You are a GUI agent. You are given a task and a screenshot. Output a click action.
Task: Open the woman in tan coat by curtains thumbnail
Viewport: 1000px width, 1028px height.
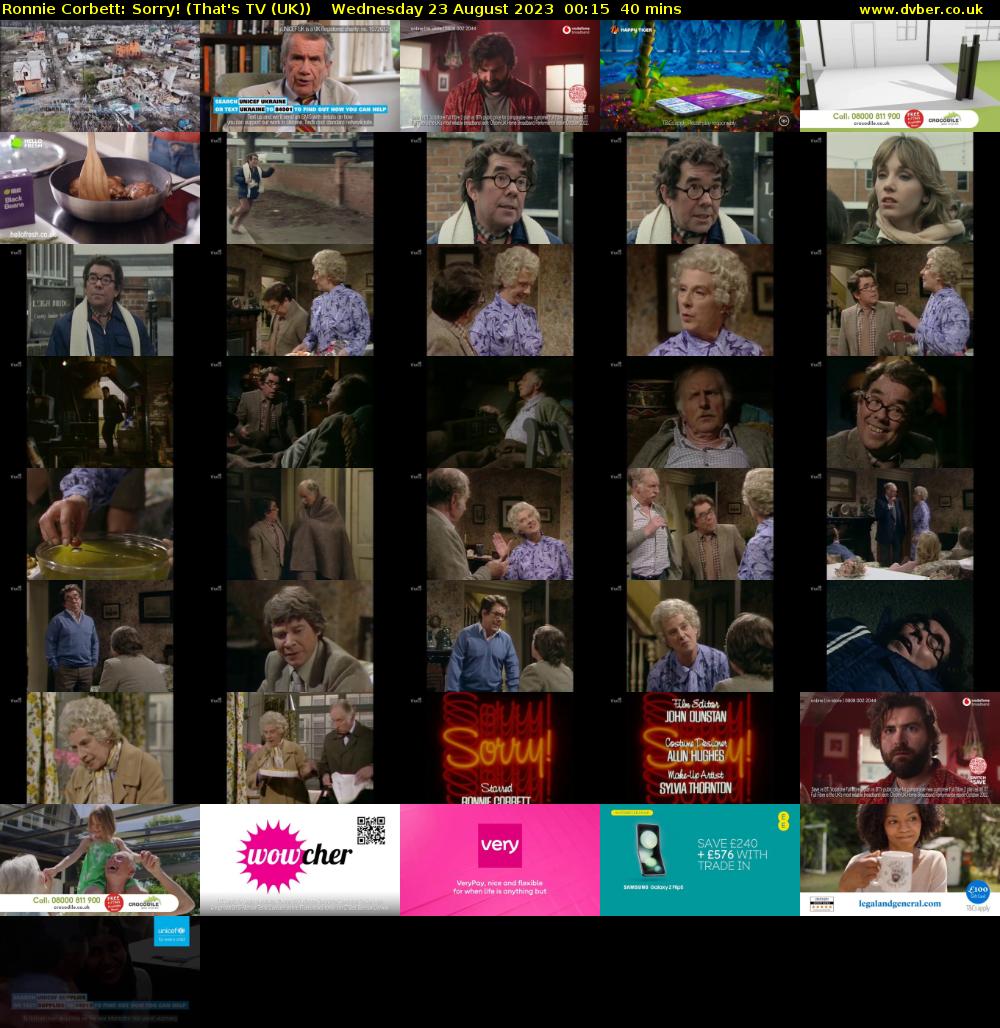point(100,748)
